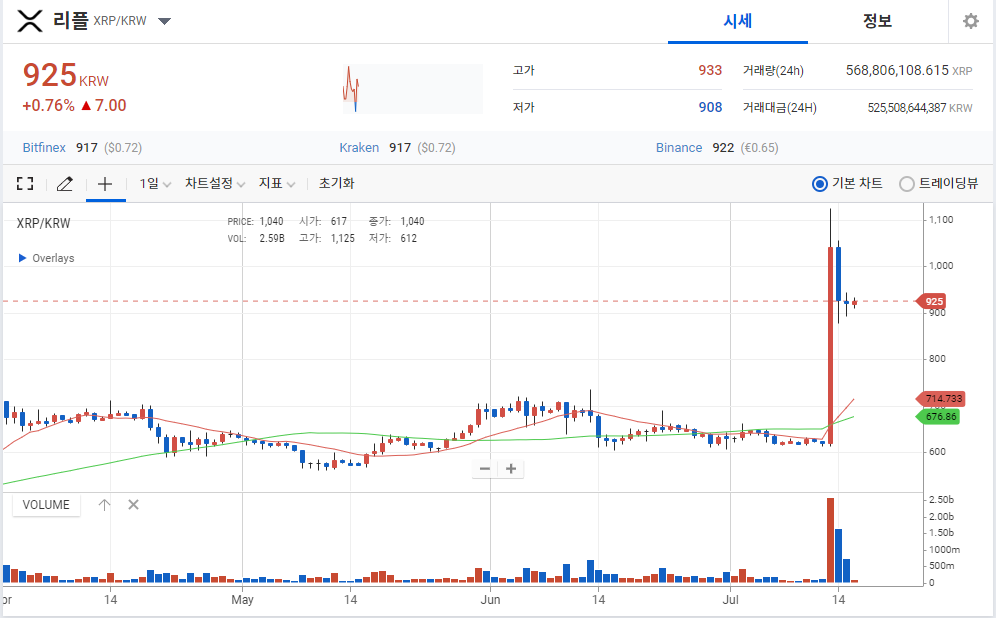Click the VOL 2.59B readout
The height and width of the screenshot is (618, 996).
coord(256,239)
